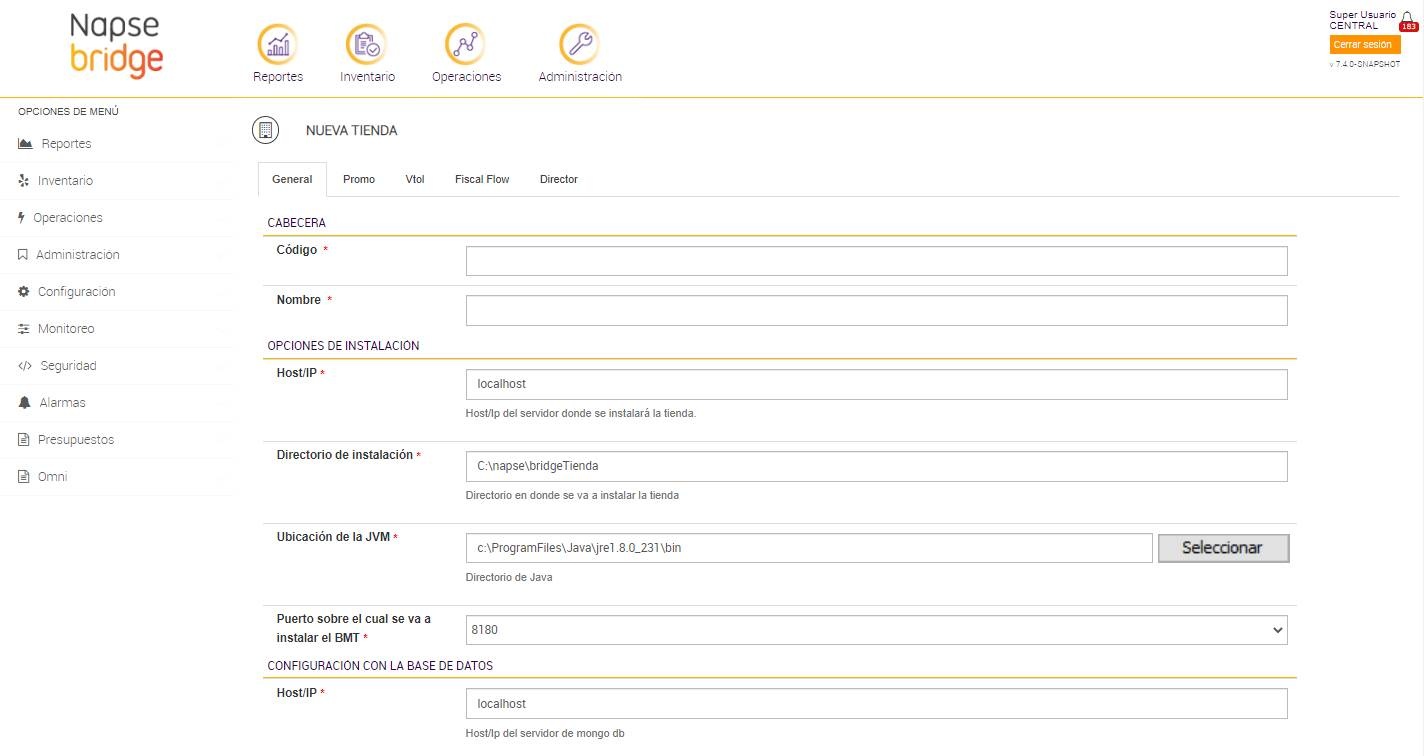Focus the Nombre text field
This screenshot has width=1424, height=756.
point(876,311)
